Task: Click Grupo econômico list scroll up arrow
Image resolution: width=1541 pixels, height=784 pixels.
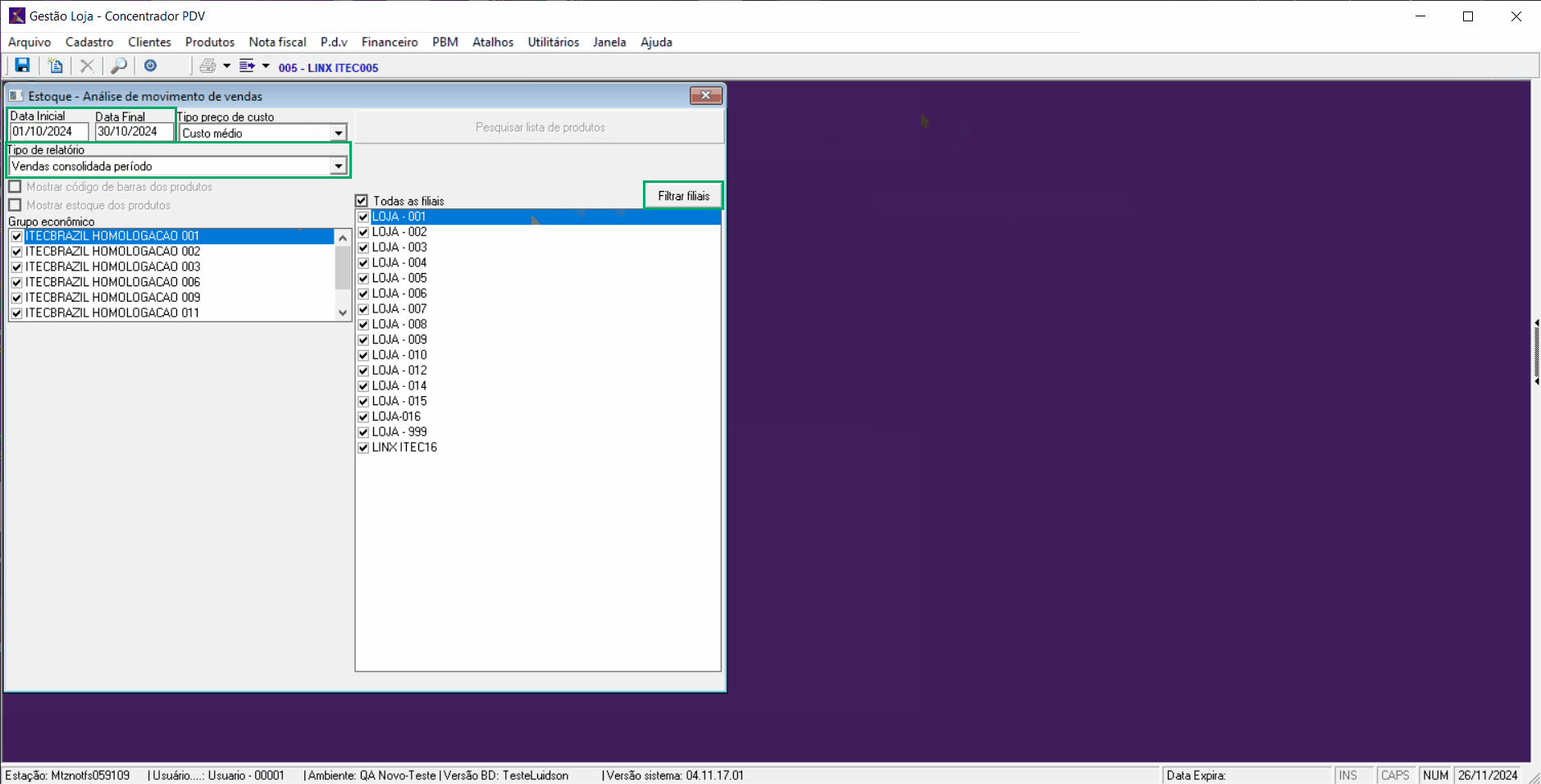Action: (x=343, y=237)
